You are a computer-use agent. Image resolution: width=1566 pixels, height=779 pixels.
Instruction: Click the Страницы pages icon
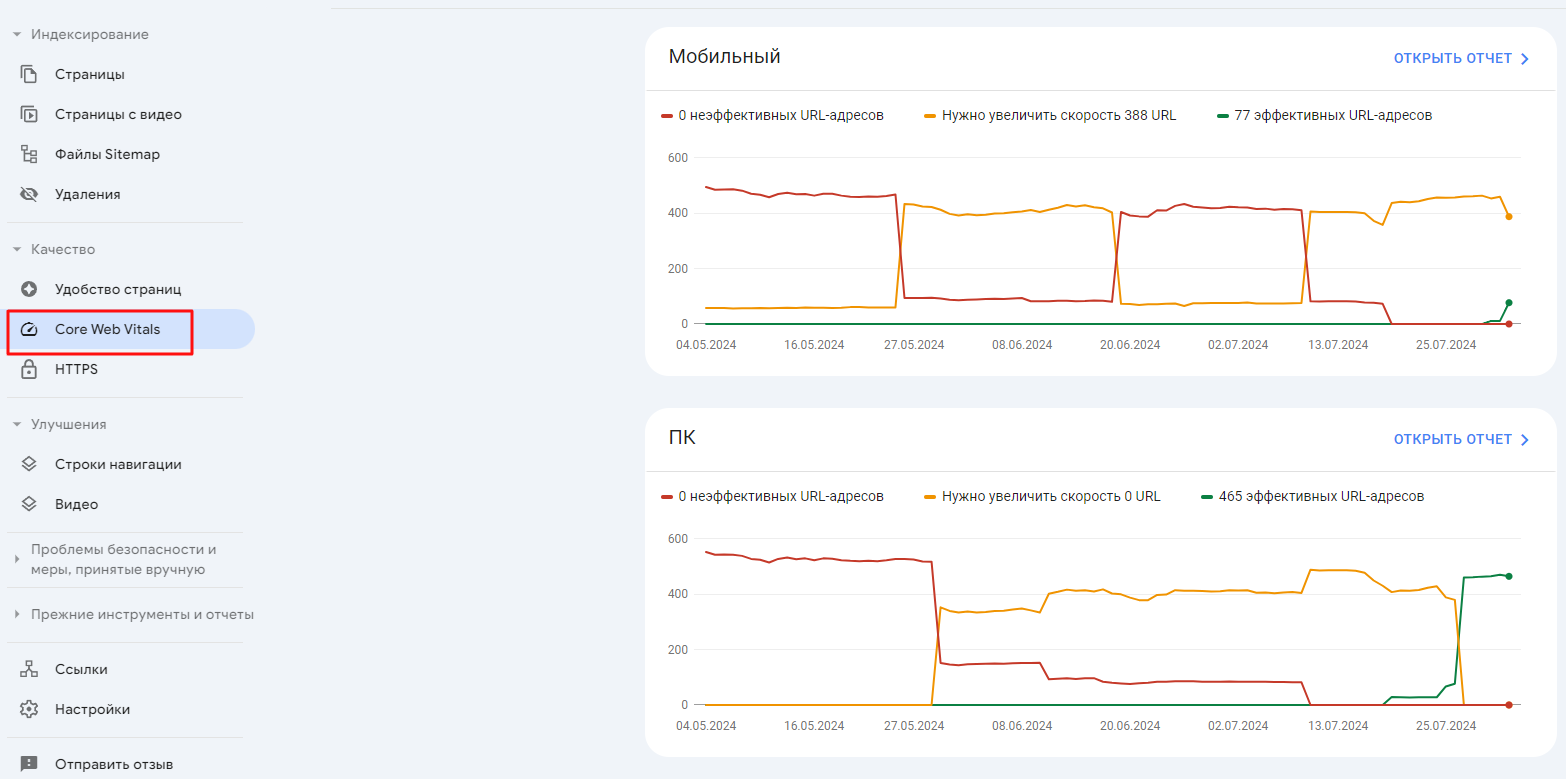click(x=29, y=74)
